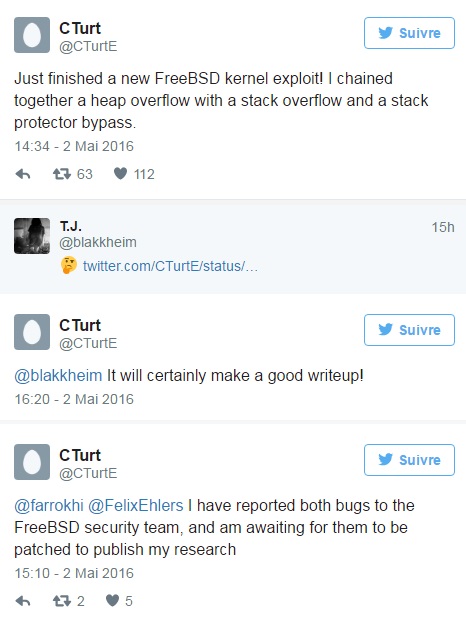This screenshot has height=623, width=466.
Task: Open the @FelixEhlers mention
Action: tap(135, 505)
